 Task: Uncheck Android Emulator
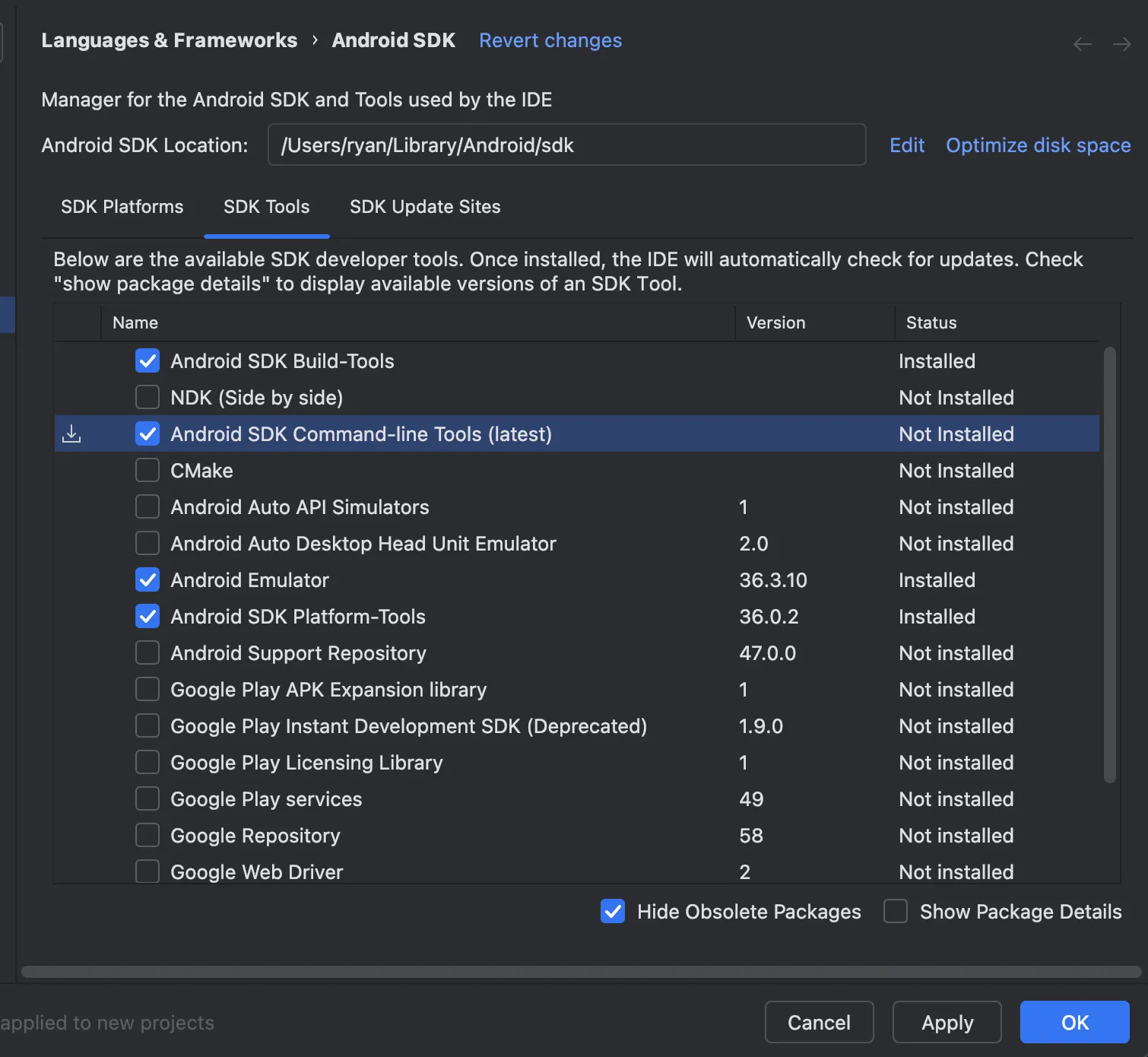pyautogui.click(x=147, y=580)
